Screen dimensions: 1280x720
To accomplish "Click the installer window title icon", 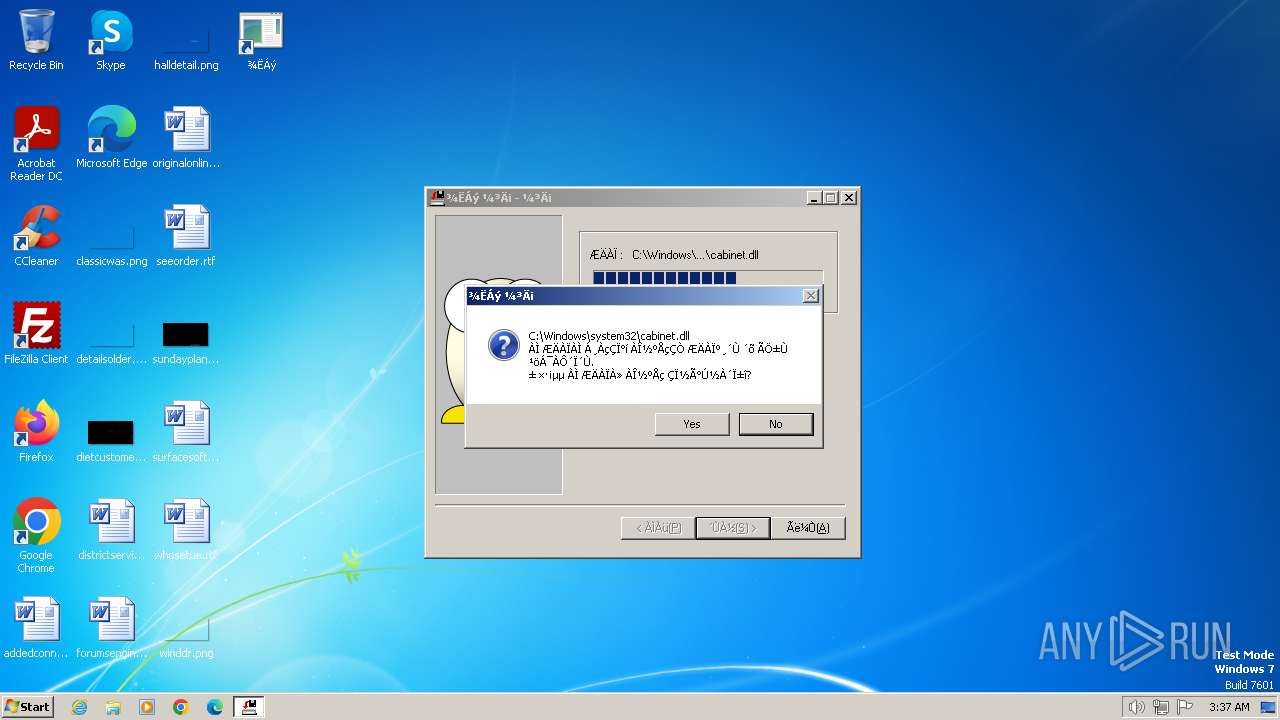I will [x=437, y=198].
